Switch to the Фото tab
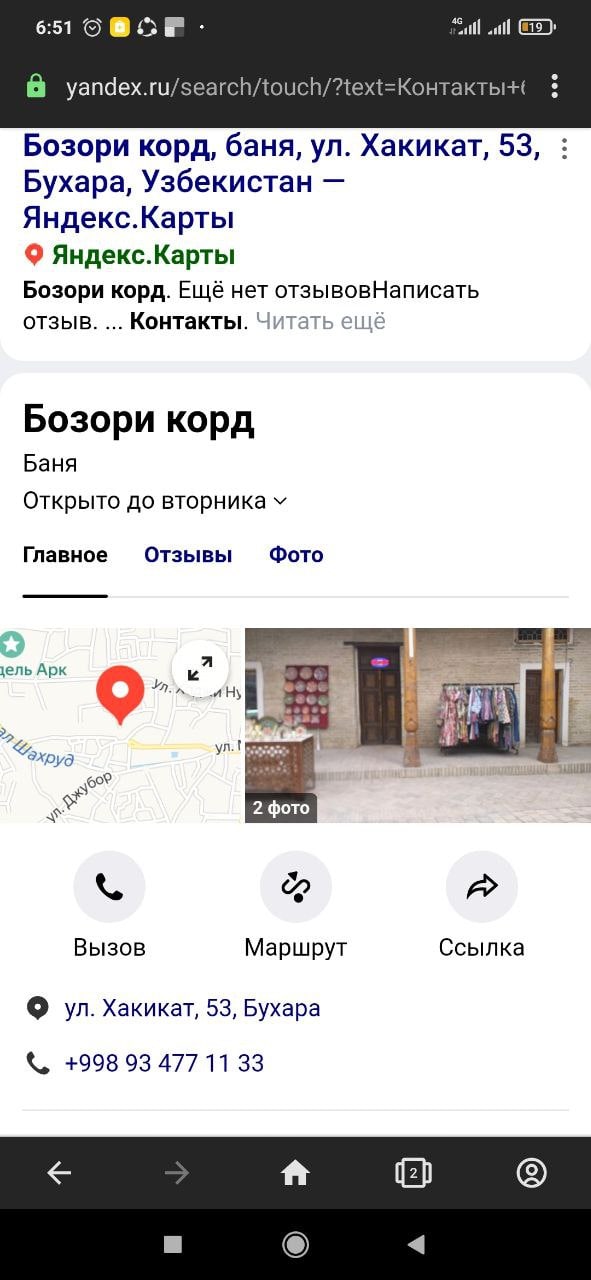 click(296, 555)
